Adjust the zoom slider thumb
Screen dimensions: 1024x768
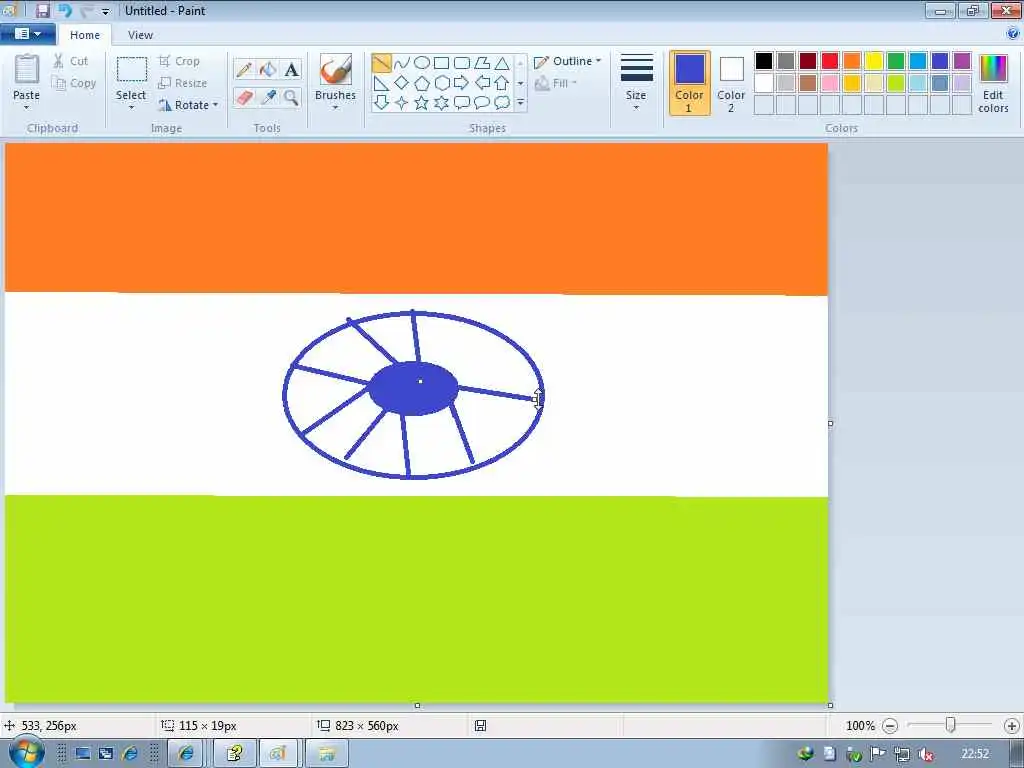[950, 725]
